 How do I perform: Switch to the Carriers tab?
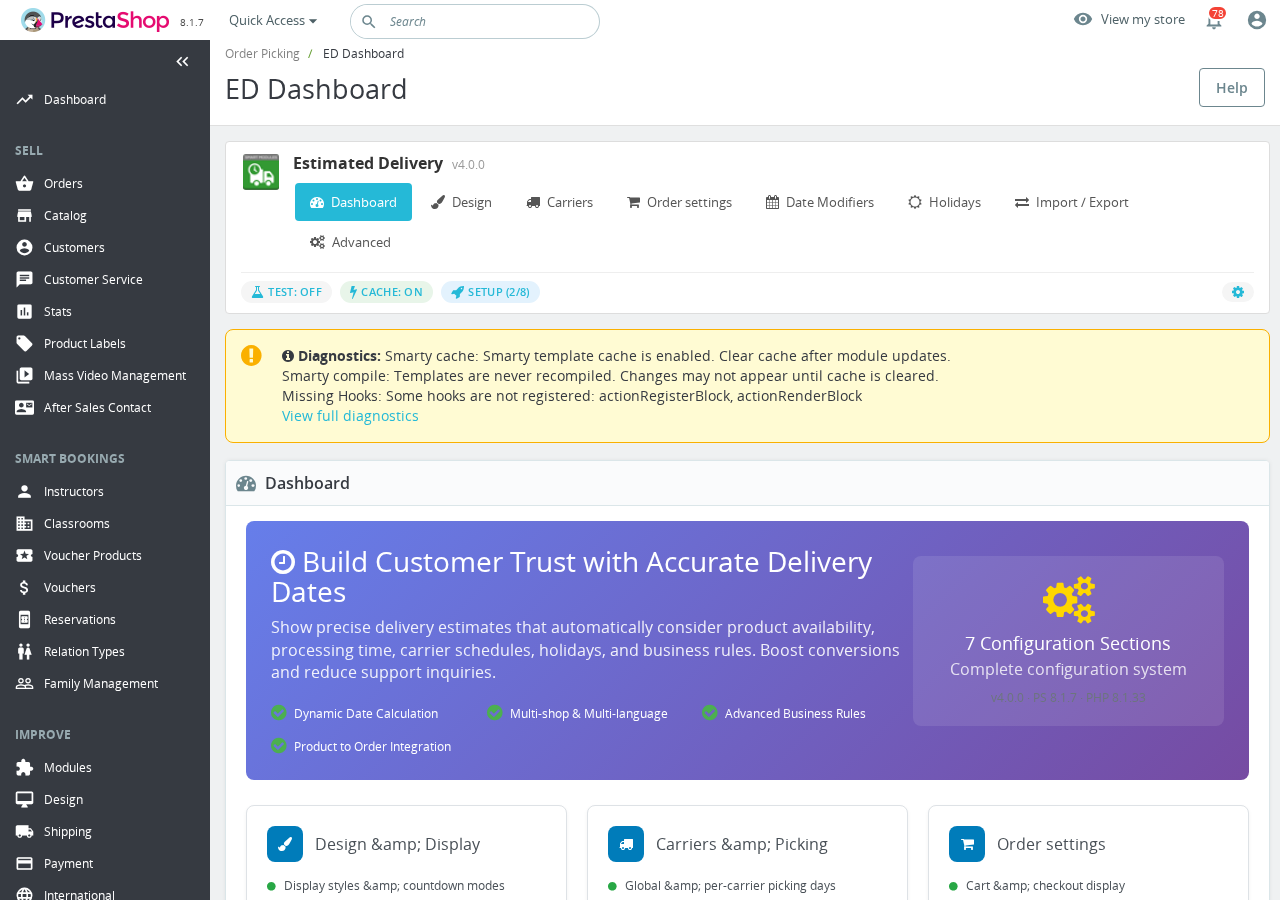click(x=559, y=202)
